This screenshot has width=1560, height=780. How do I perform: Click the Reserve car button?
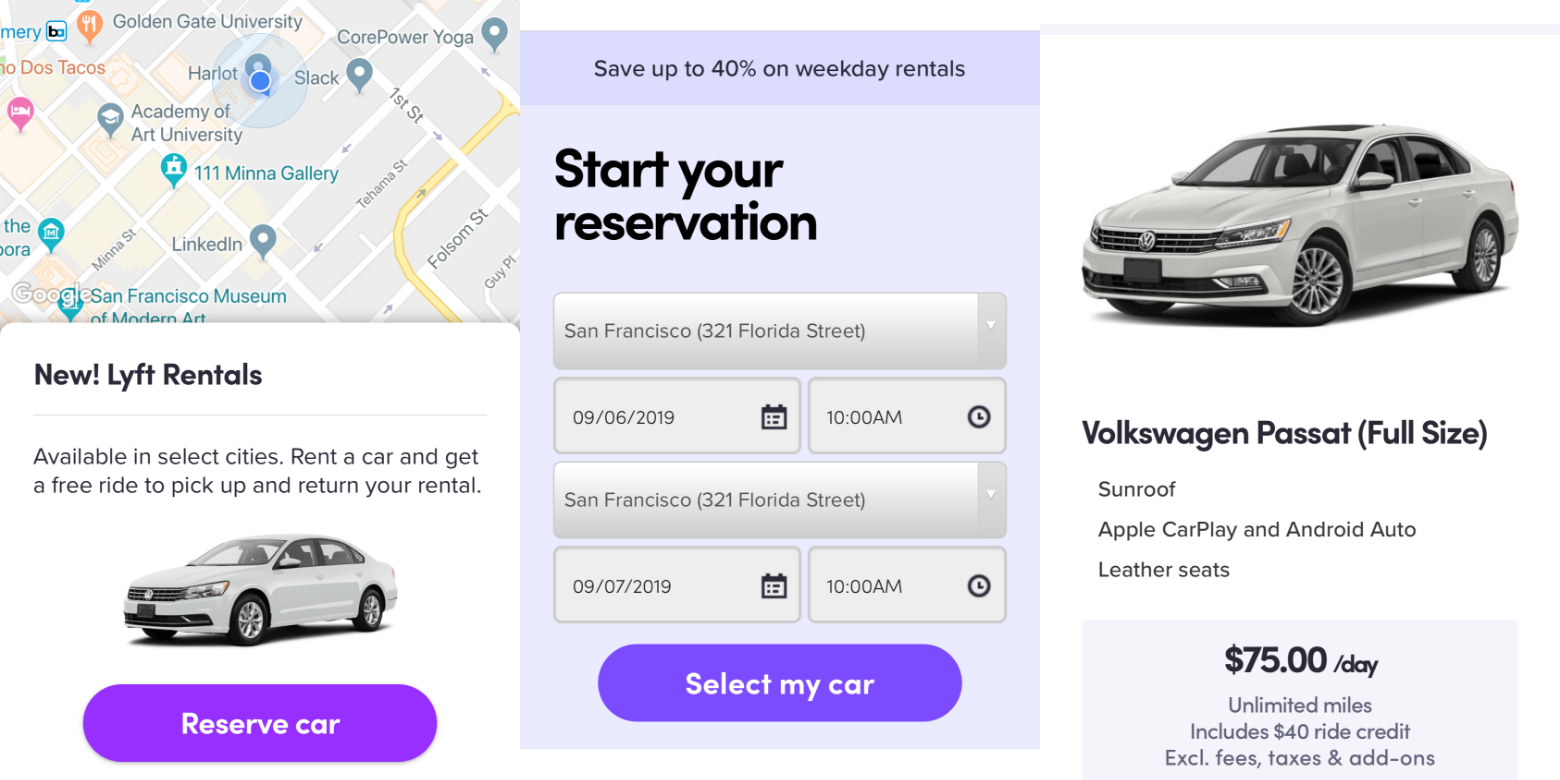[x=260, y=723]
